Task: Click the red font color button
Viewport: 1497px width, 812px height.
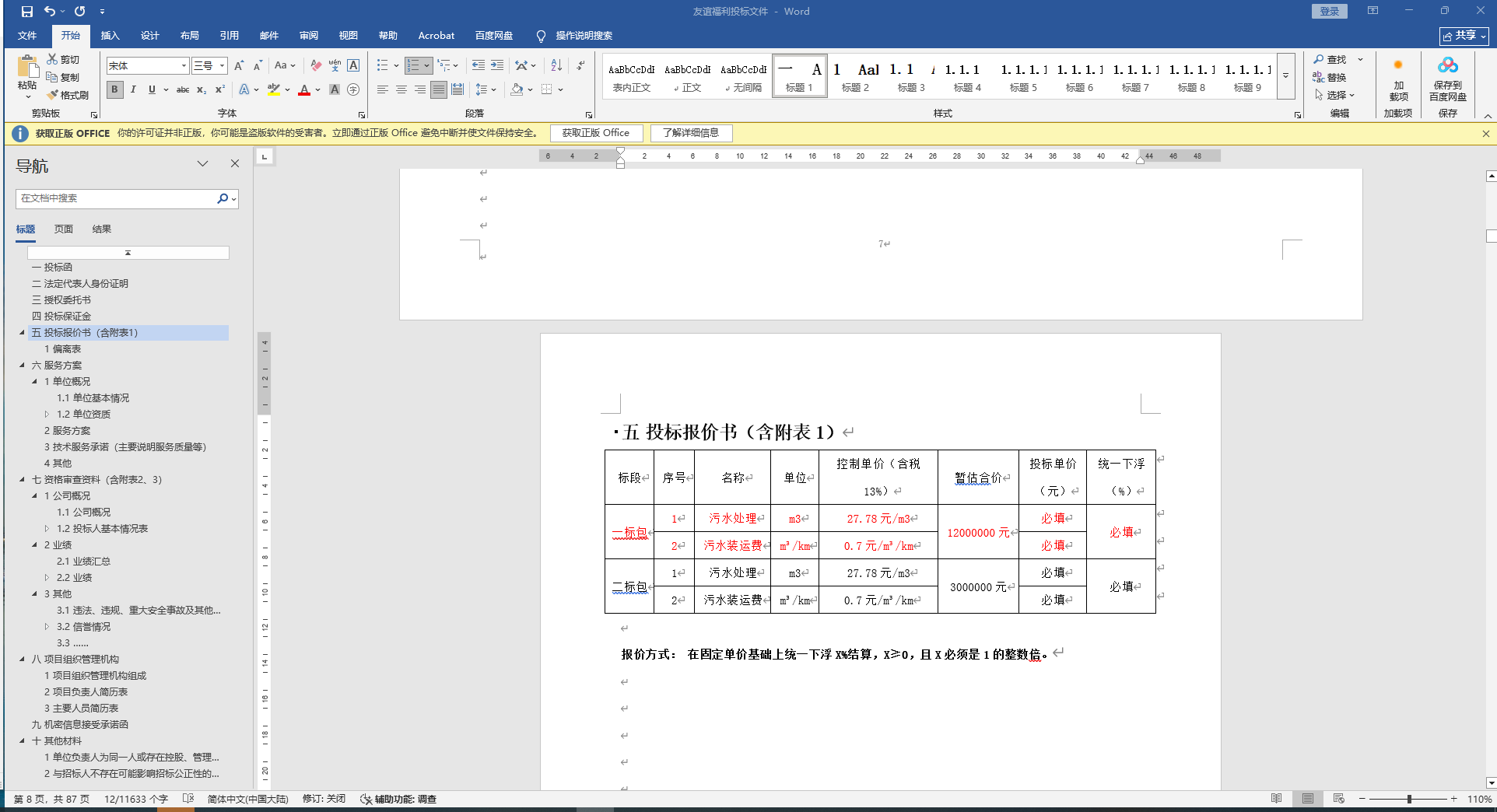Action: click(x=304, y=89)
